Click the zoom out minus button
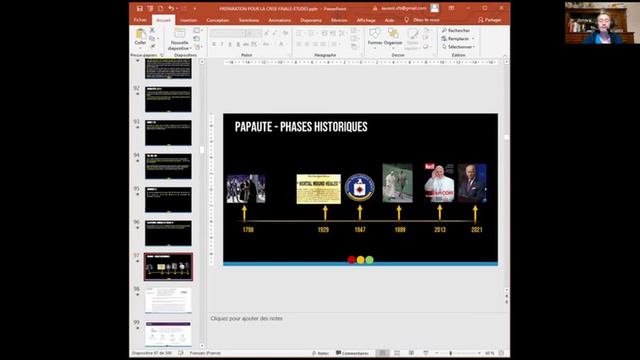 tap(436, 353)
